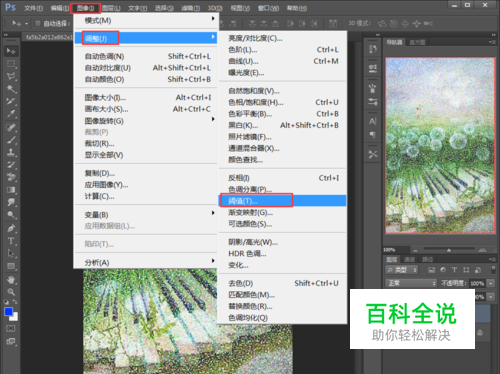
Task: Select the Healing Brush tool
Action: coord(11,127)
